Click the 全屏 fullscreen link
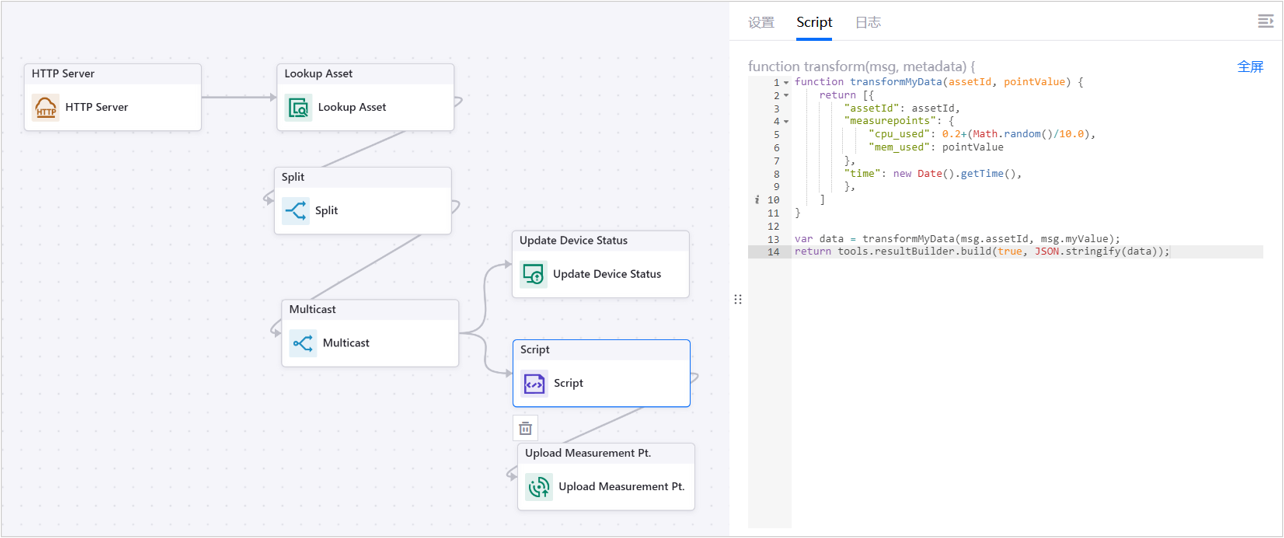Screen dimensions: 1284x538 tap(1250, 67)
